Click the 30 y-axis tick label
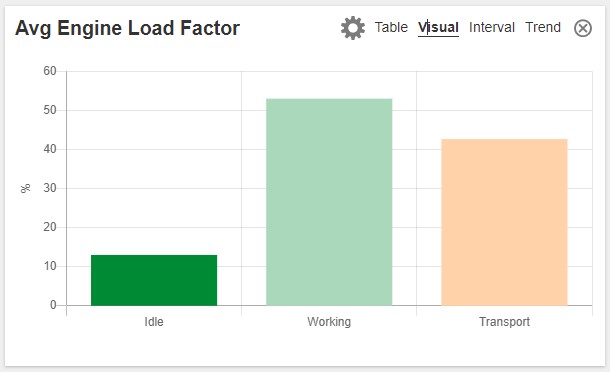610x372 pixels. (x=50, y=188)
